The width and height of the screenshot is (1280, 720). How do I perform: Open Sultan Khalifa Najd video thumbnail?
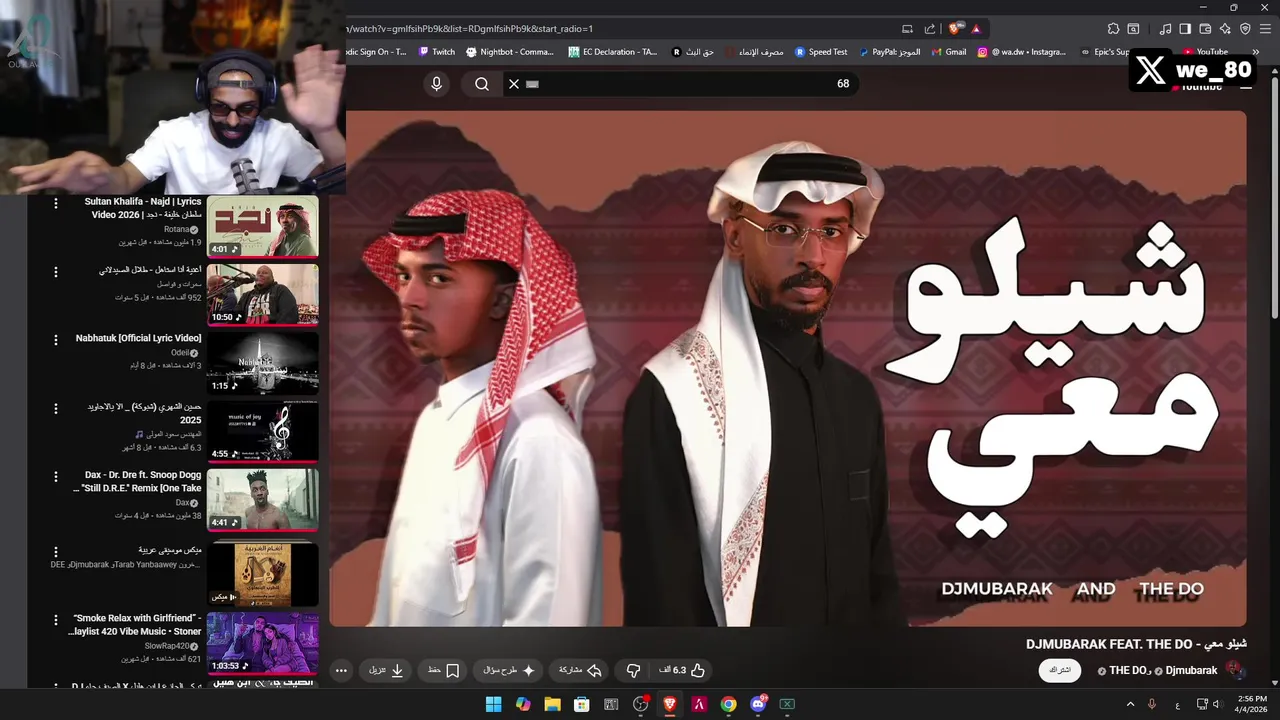263,226
